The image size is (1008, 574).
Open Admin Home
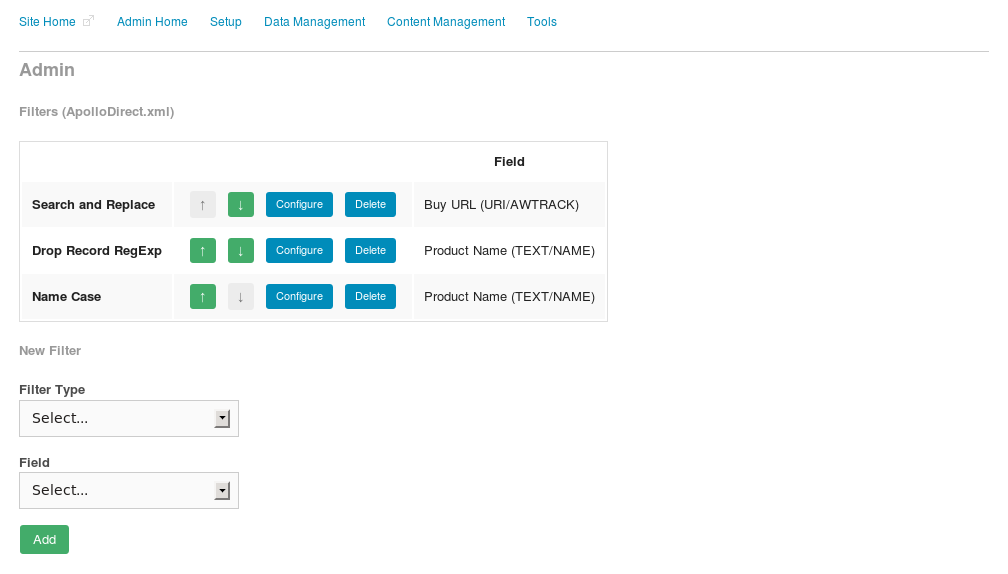point(152,22)
